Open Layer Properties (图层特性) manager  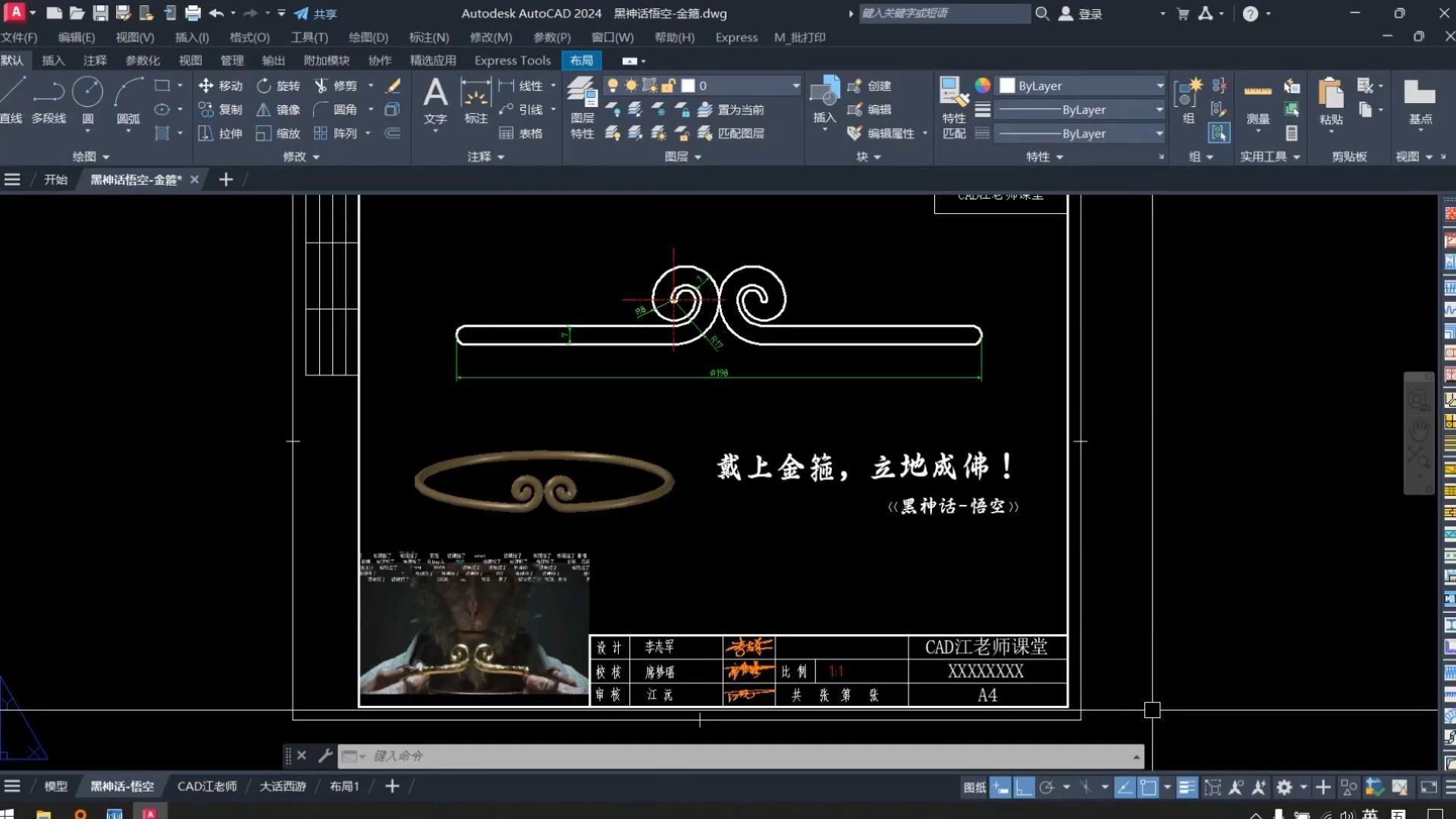tap(582, 108)
